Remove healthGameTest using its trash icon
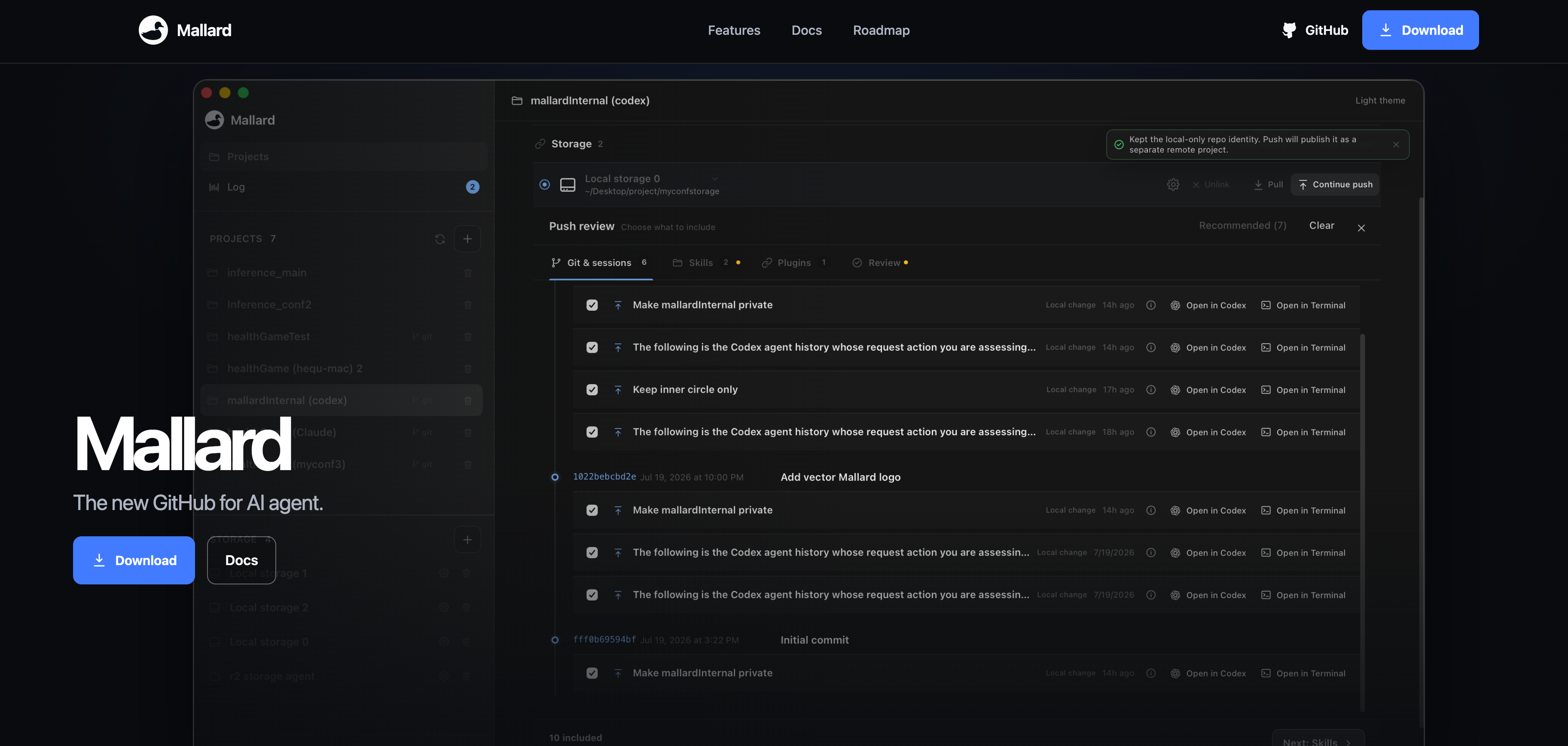Screen dimensions: 1568x746 click(x=468, y=337)
